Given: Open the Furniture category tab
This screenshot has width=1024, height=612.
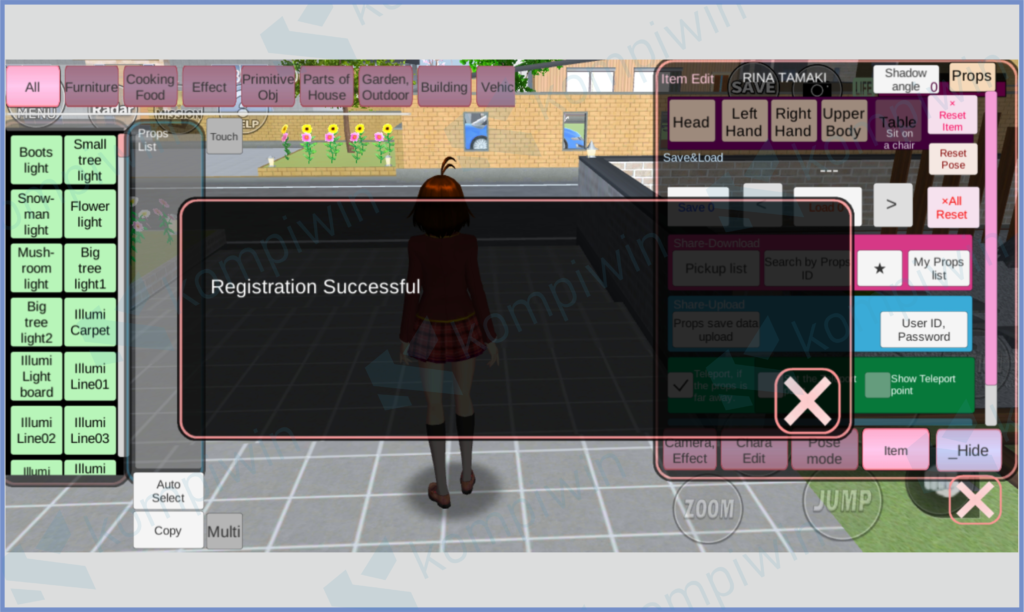Looking at the screenshot, I should [x=91, y=86].
